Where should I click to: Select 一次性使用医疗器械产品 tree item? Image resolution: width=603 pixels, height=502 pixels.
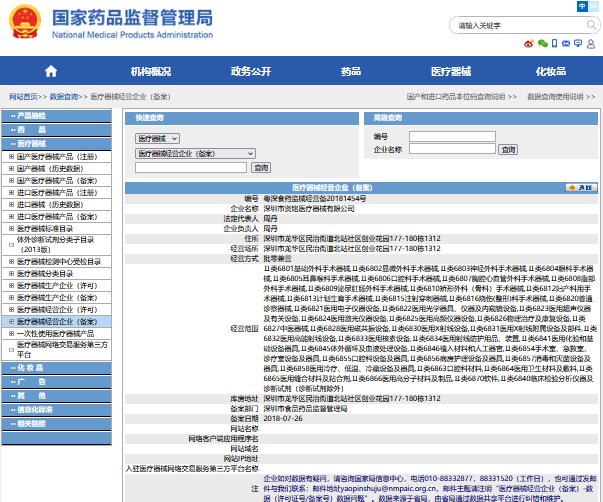pos(55,334)
